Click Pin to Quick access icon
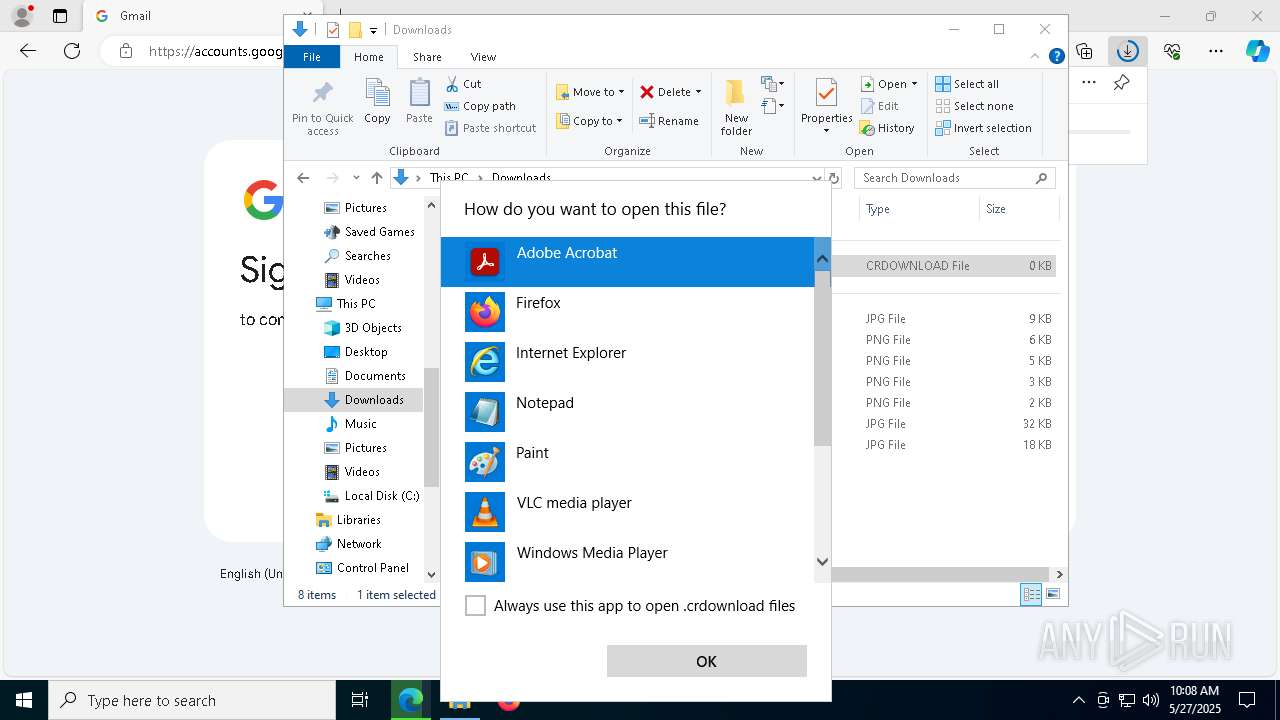 (x=322, y=107)
